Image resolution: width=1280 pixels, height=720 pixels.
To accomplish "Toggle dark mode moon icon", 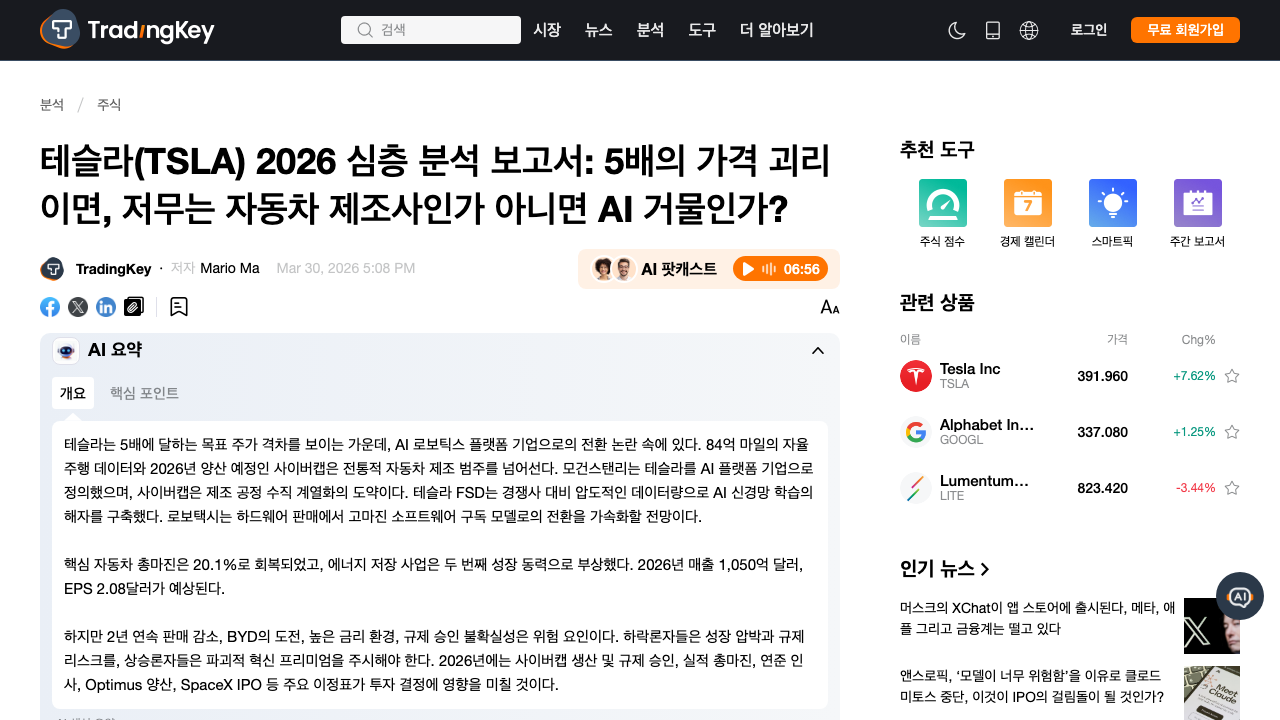I will pos(957,30).
